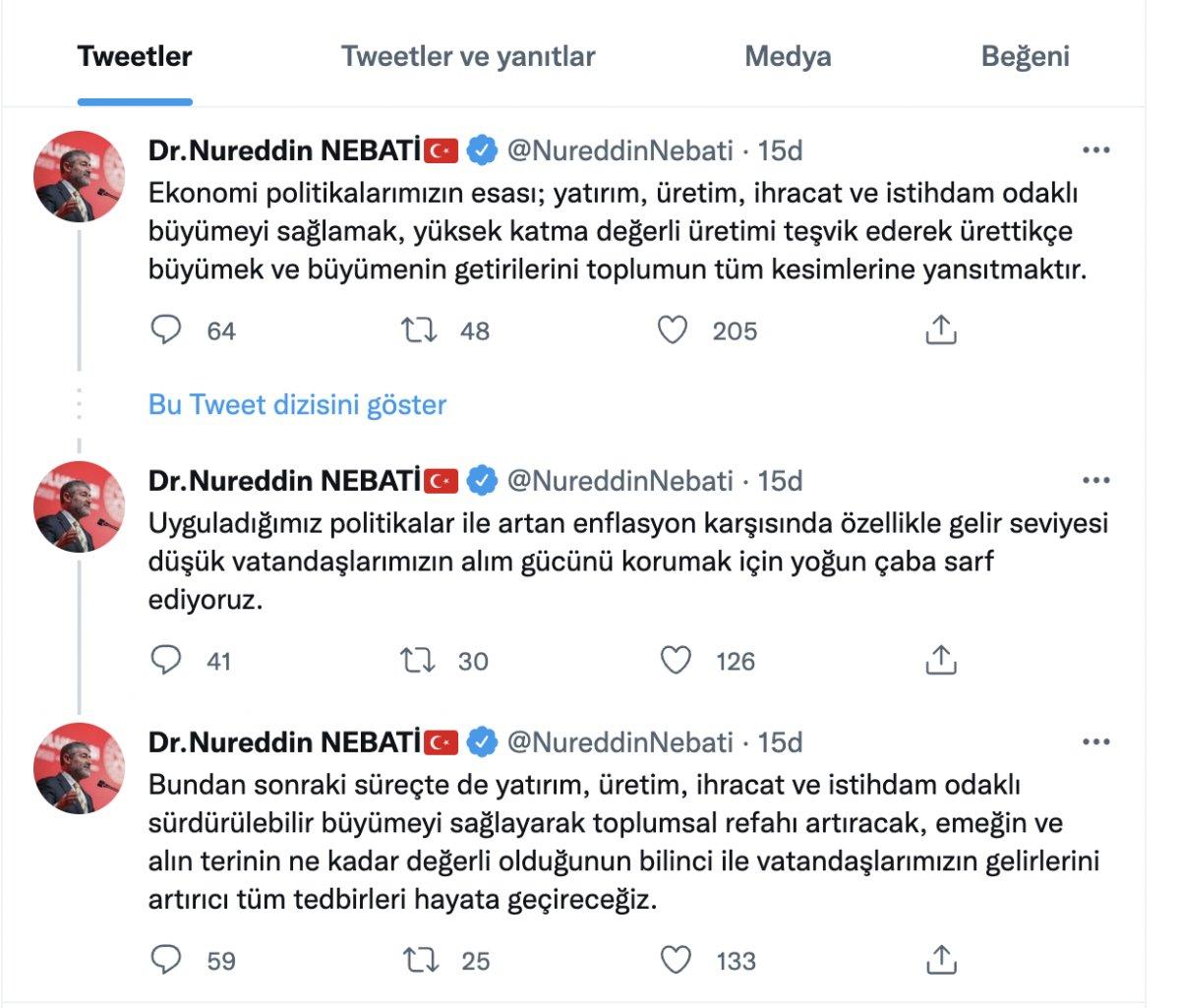This screenshot has width=1180, height=1008.
Task: Reply to the first tweet about economy policies
Action: pos(165,331)
